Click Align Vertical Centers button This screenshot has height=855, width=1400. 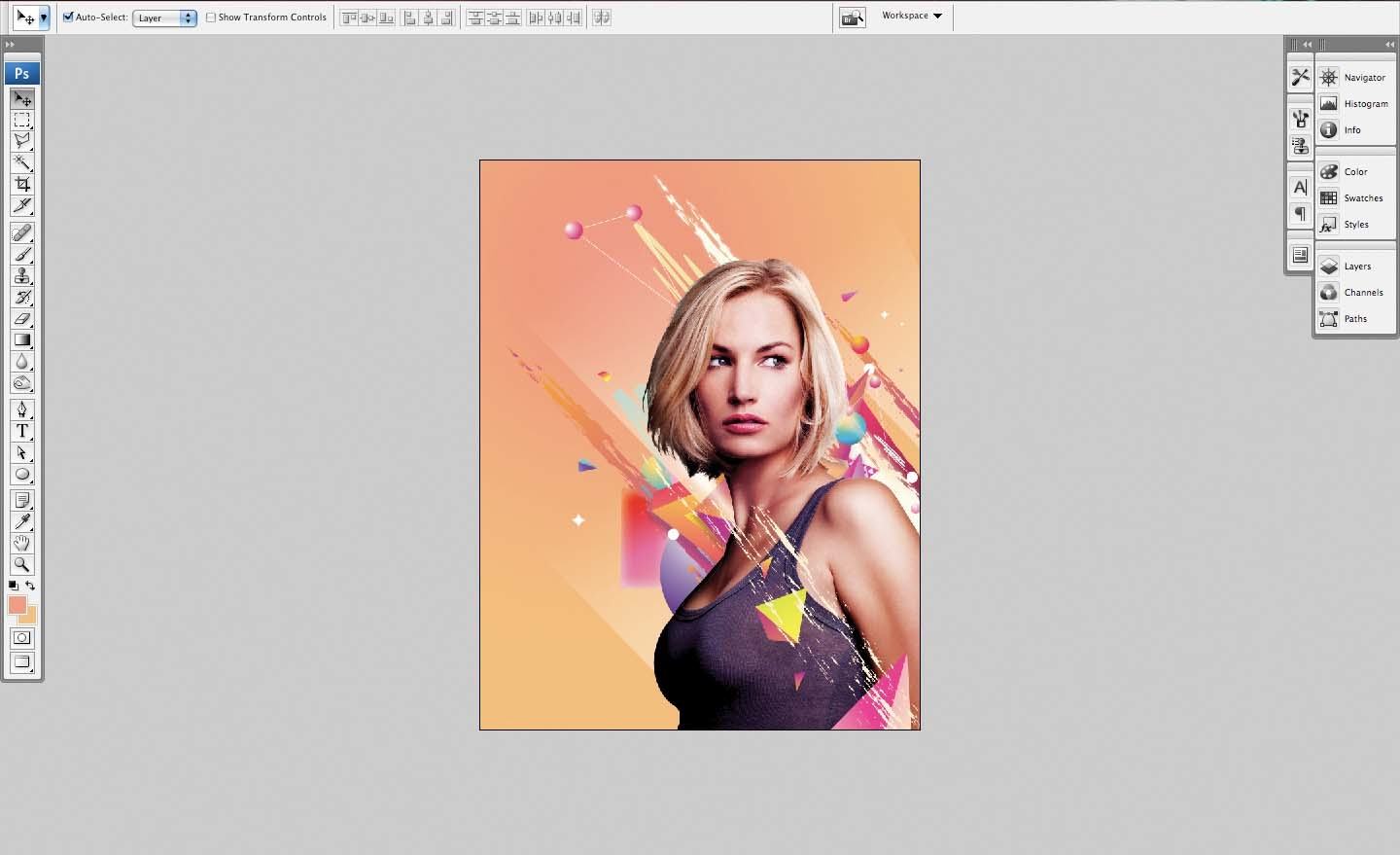click(367, 18)
